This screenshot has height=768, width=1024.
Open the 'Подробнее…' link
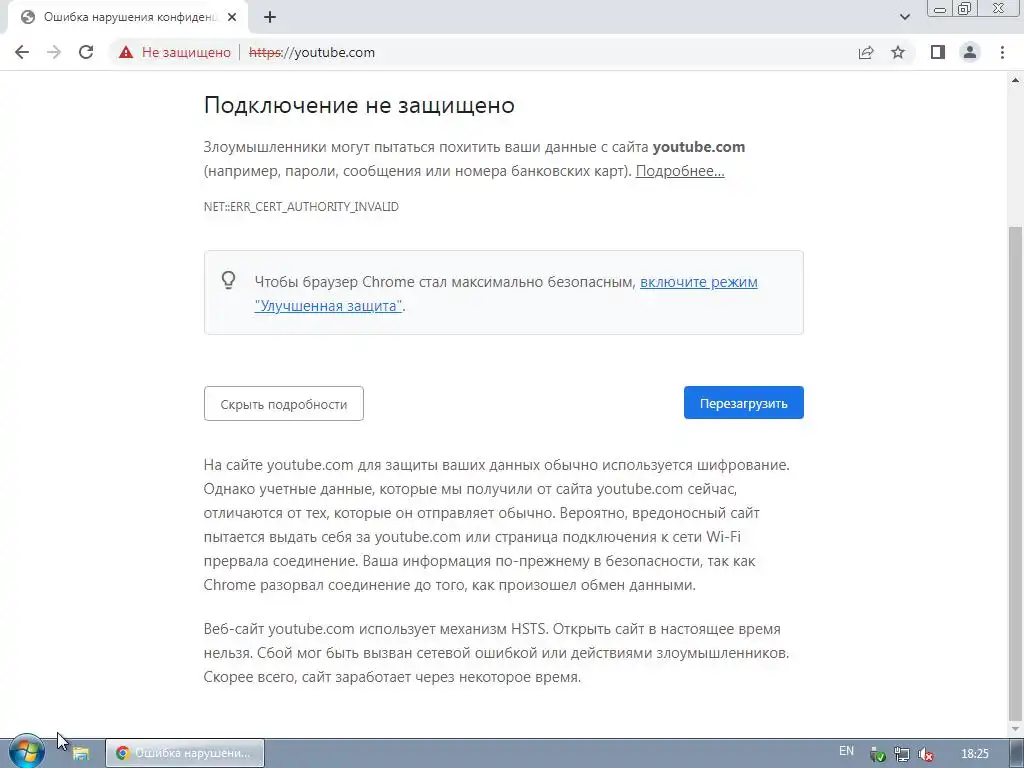680,171
